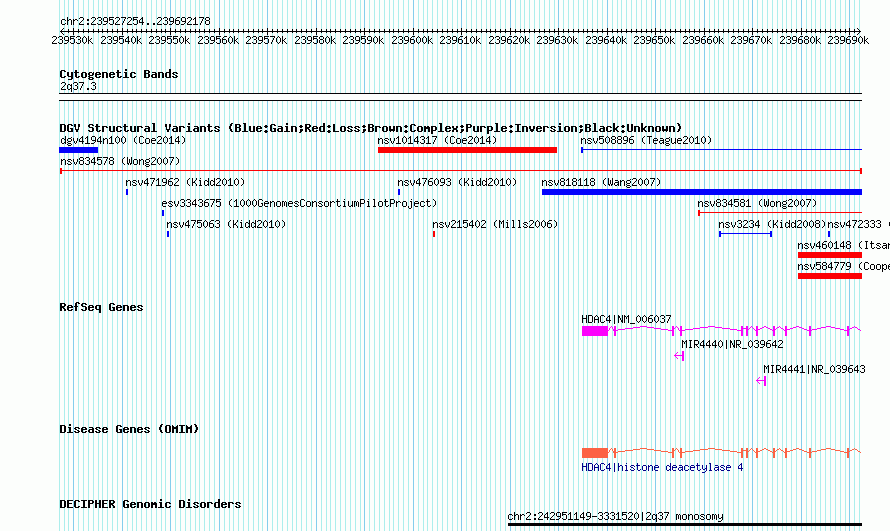Click the DECIPHER Genomic Disorders track title
Screen dimensions: 890x531
[x=150, y=504]
